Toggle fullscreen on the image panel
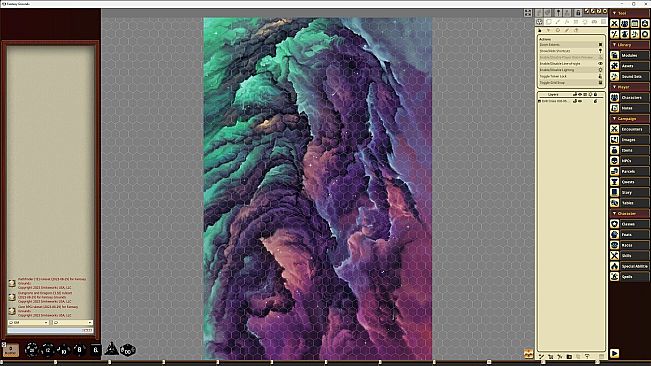 [x=528, y=13]
